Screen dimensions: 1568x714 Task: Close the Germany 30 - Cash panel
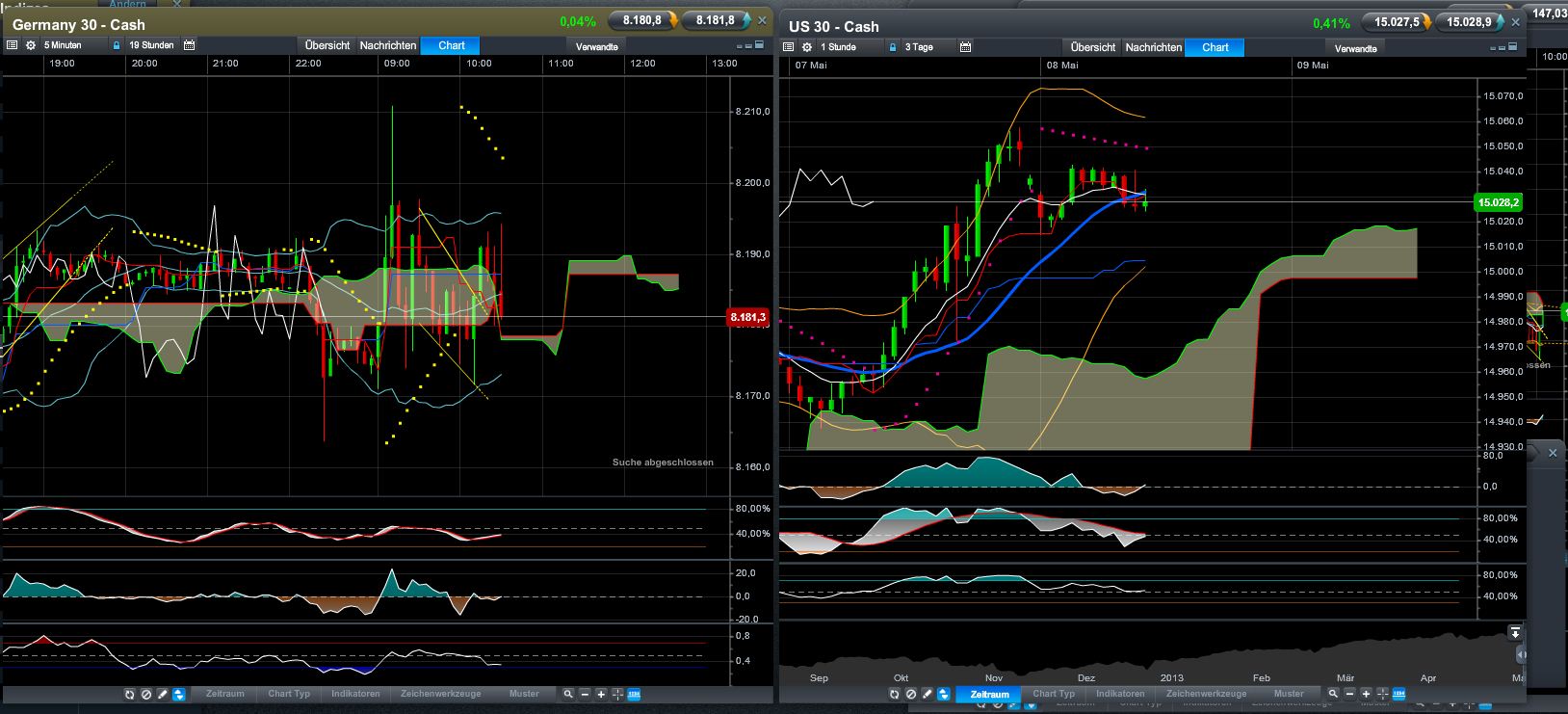pyautogui.click(x=763, y=20)
